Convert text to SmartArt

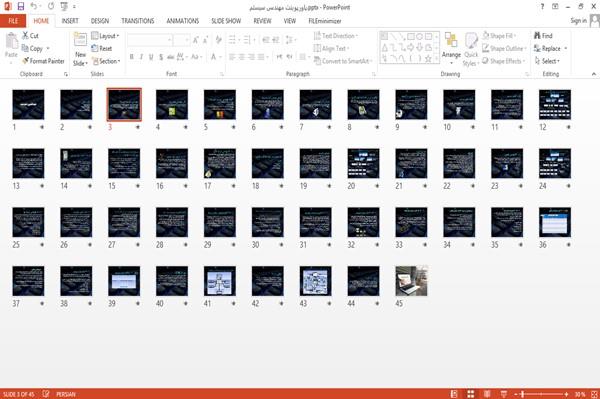pos(342,61)
